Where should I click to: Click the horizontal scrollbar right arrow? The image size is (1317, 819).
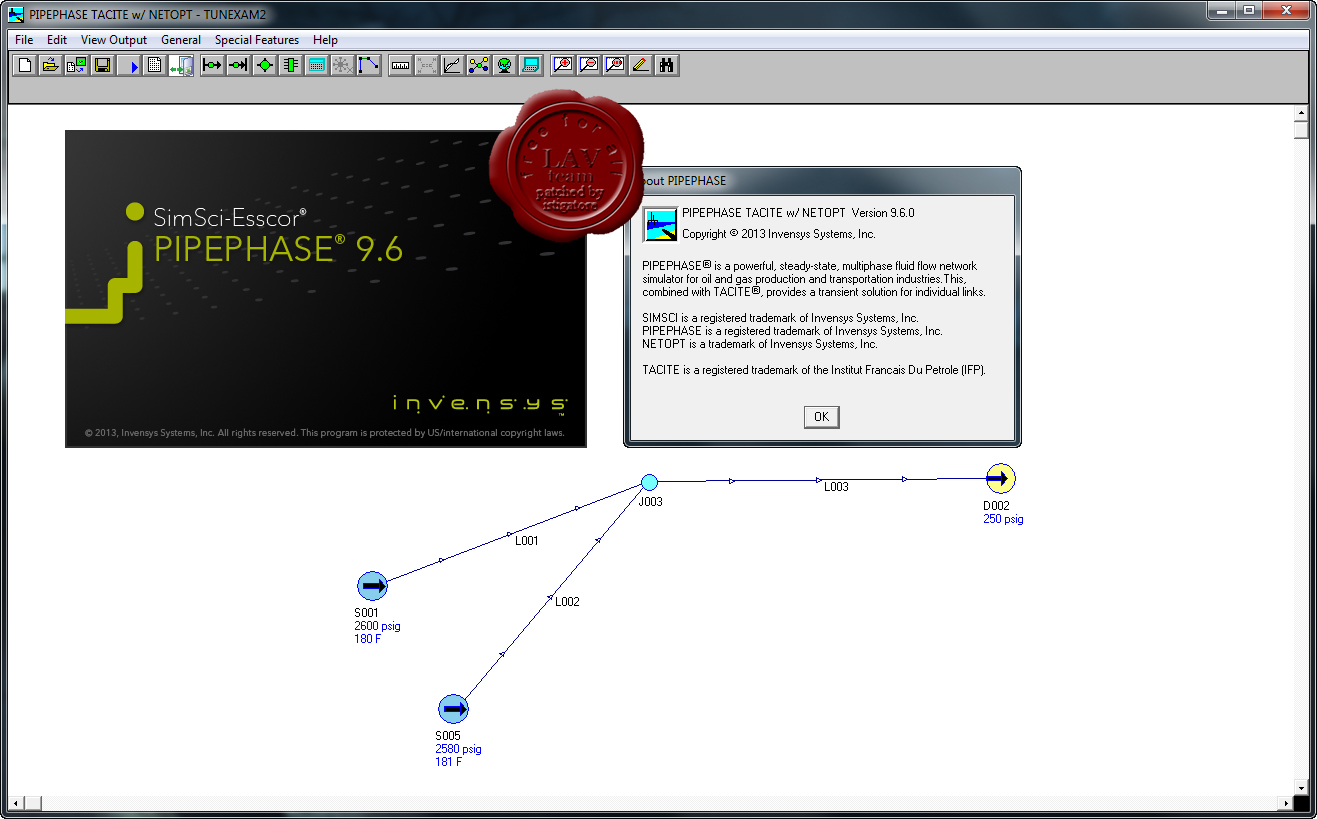click(x=1284, y=804)
